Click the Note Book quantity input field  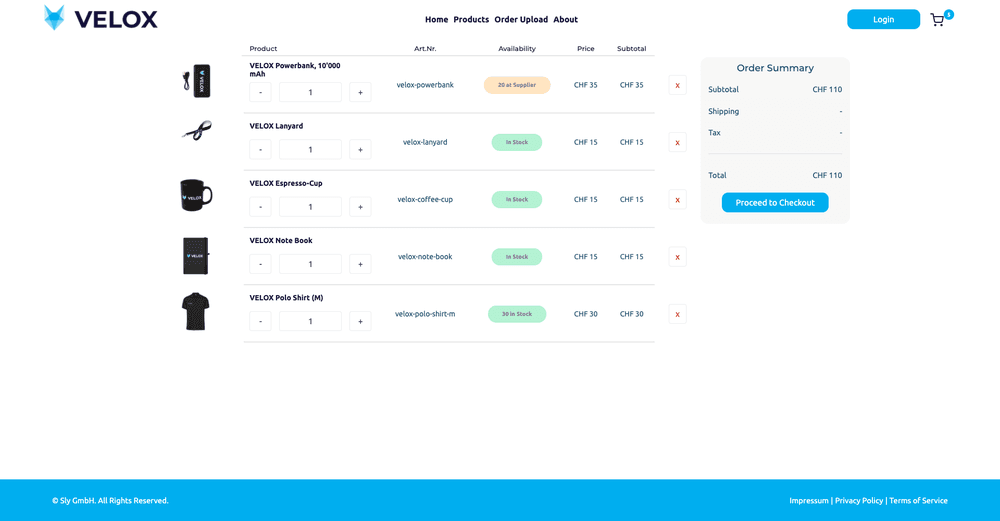[311, 264]
